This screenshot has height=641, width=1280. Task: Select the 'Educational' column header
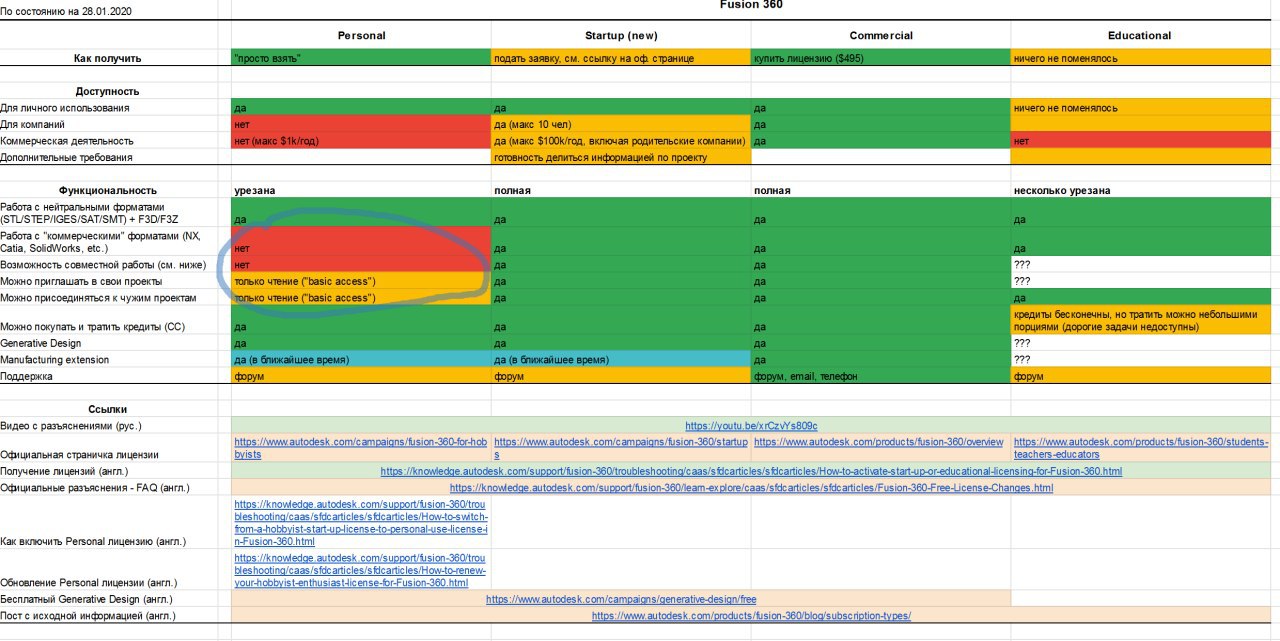[x=1139, y=35]
